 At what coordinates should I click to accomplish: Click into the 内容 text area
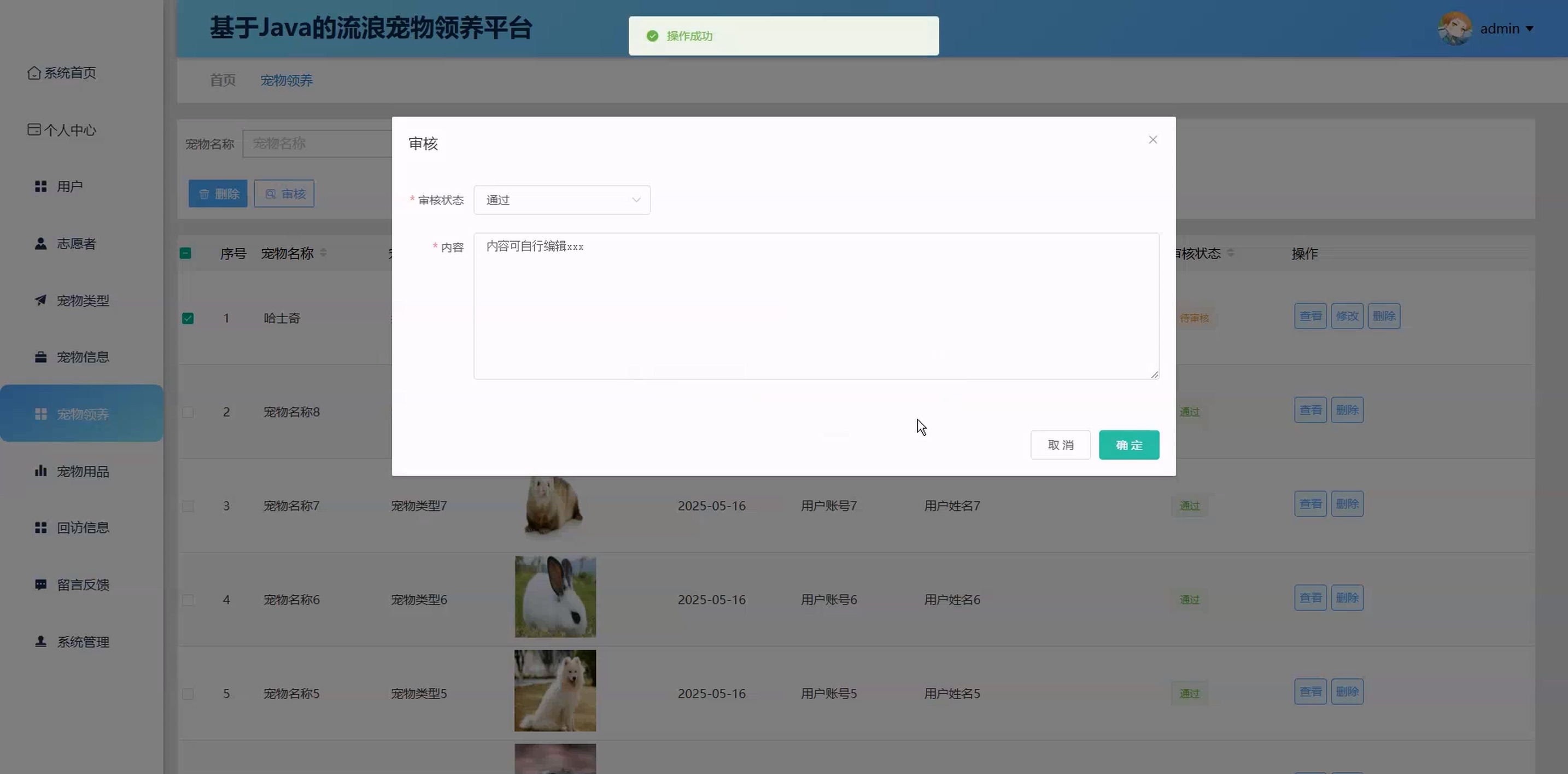coord(816,306)
